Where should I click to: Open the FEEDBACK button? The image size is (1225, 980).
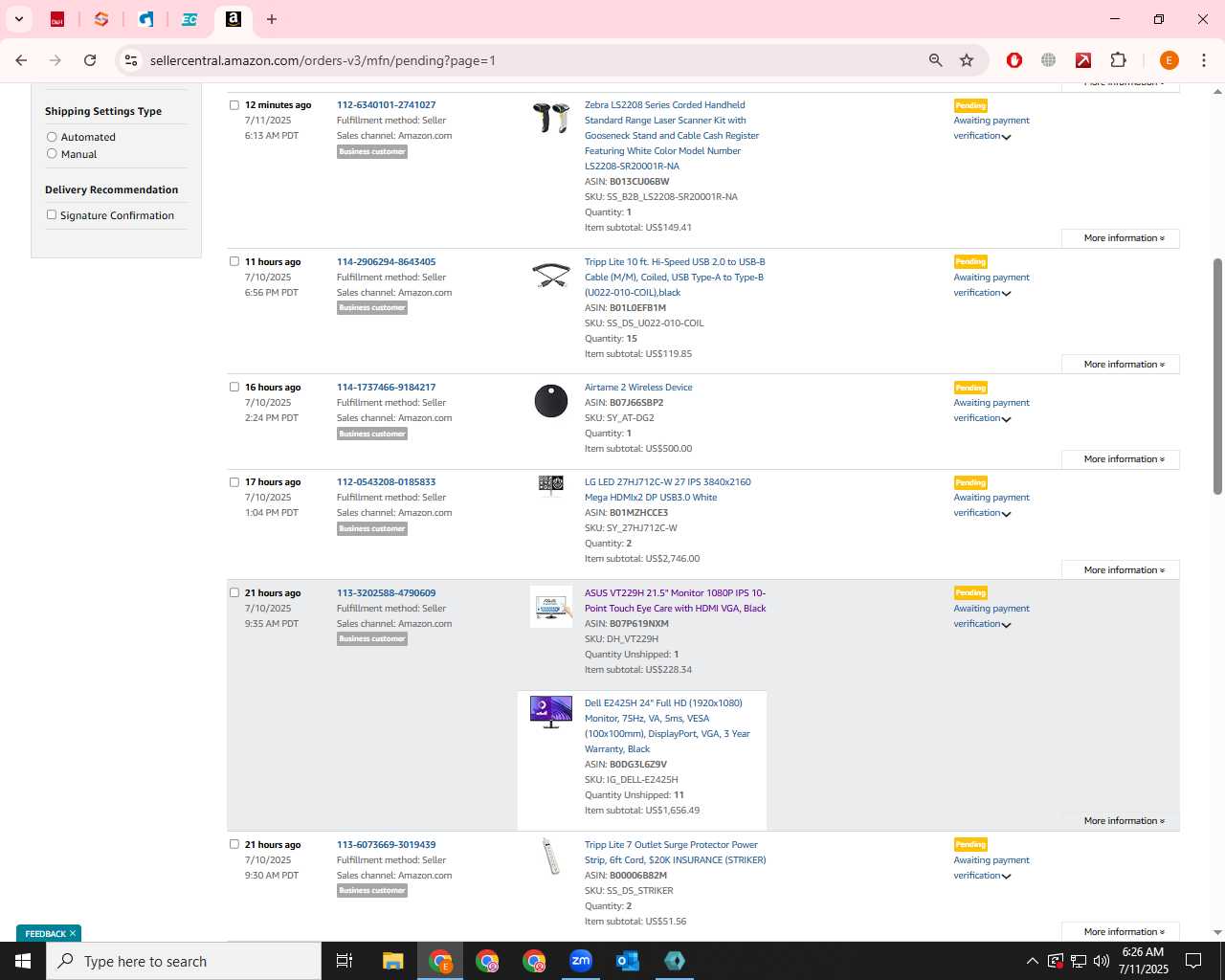[45, 934]
